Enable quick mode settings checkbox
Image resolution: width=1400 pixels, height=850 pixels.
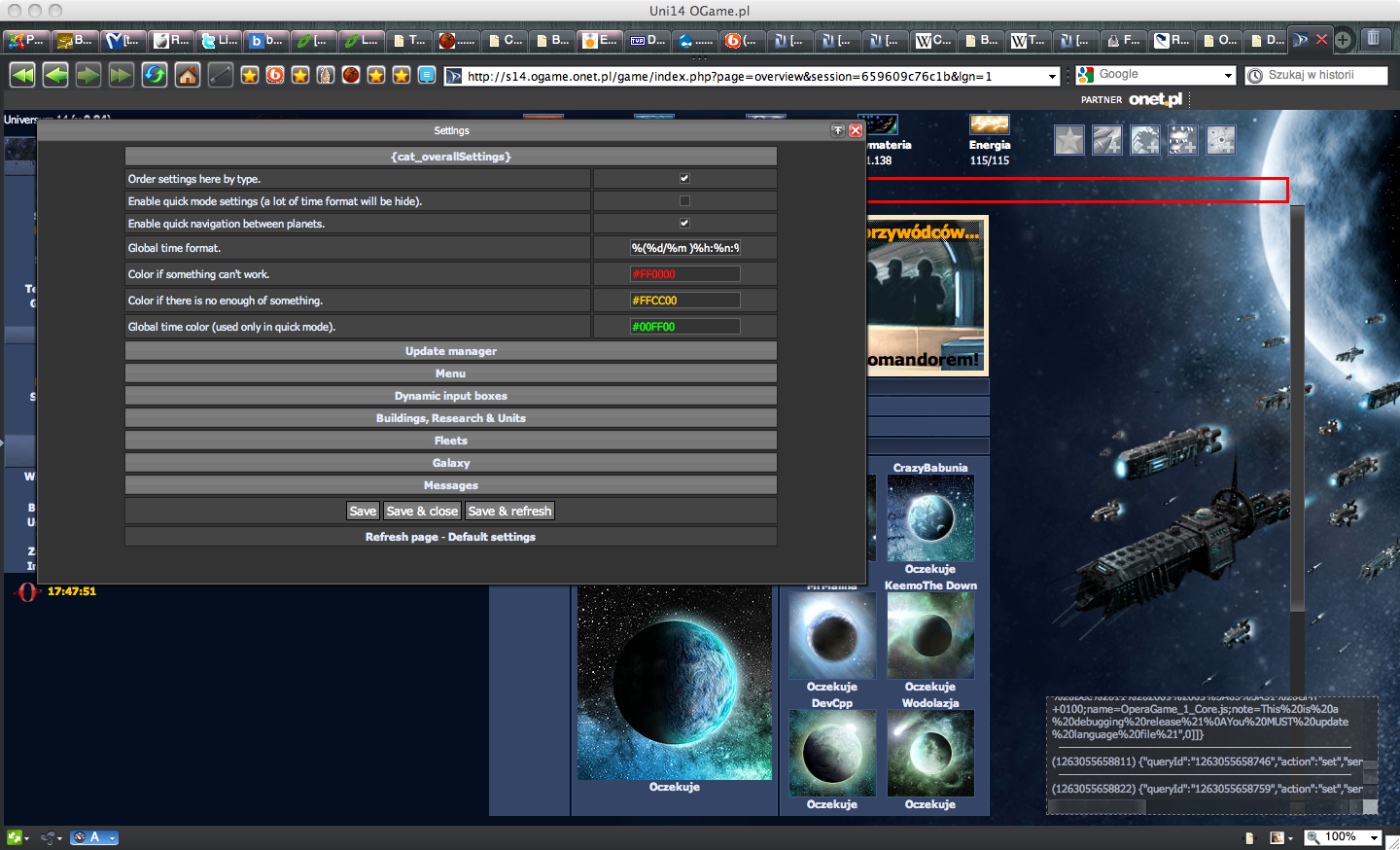684,201
